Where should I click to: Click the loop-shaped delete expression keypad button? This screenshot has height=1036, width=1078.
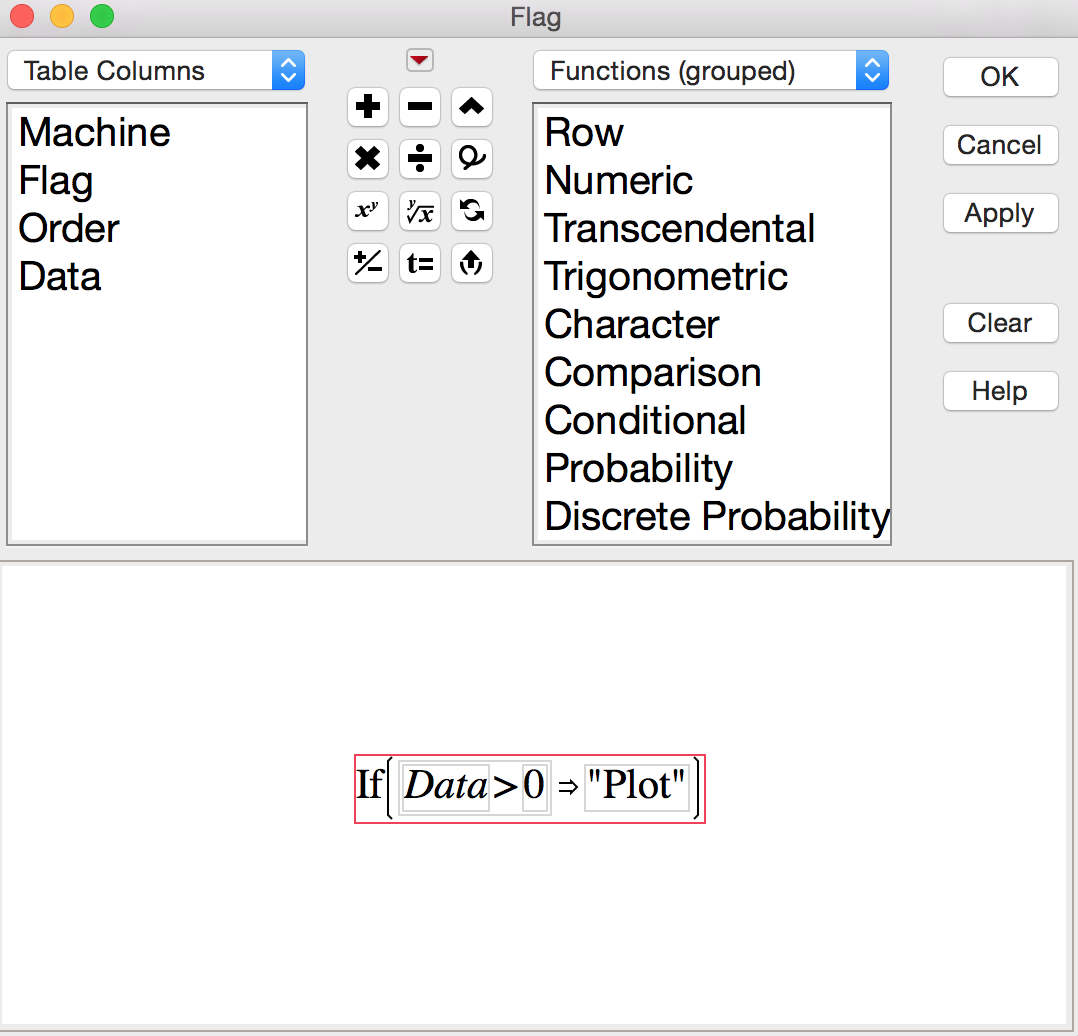(x=472, y=159)
